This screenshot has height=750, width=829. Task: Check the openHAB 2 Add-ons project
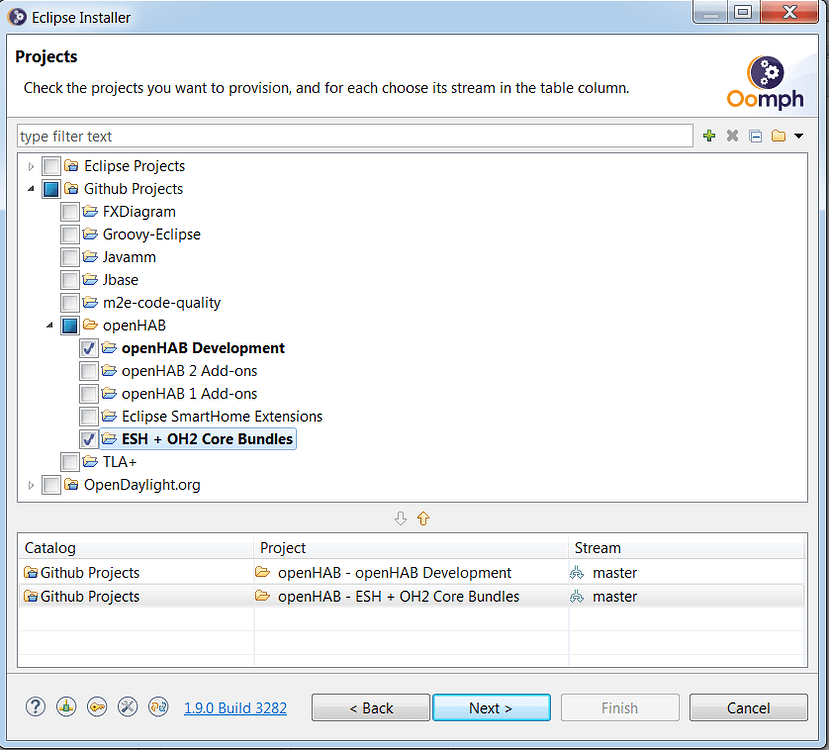tap(88, 370)
